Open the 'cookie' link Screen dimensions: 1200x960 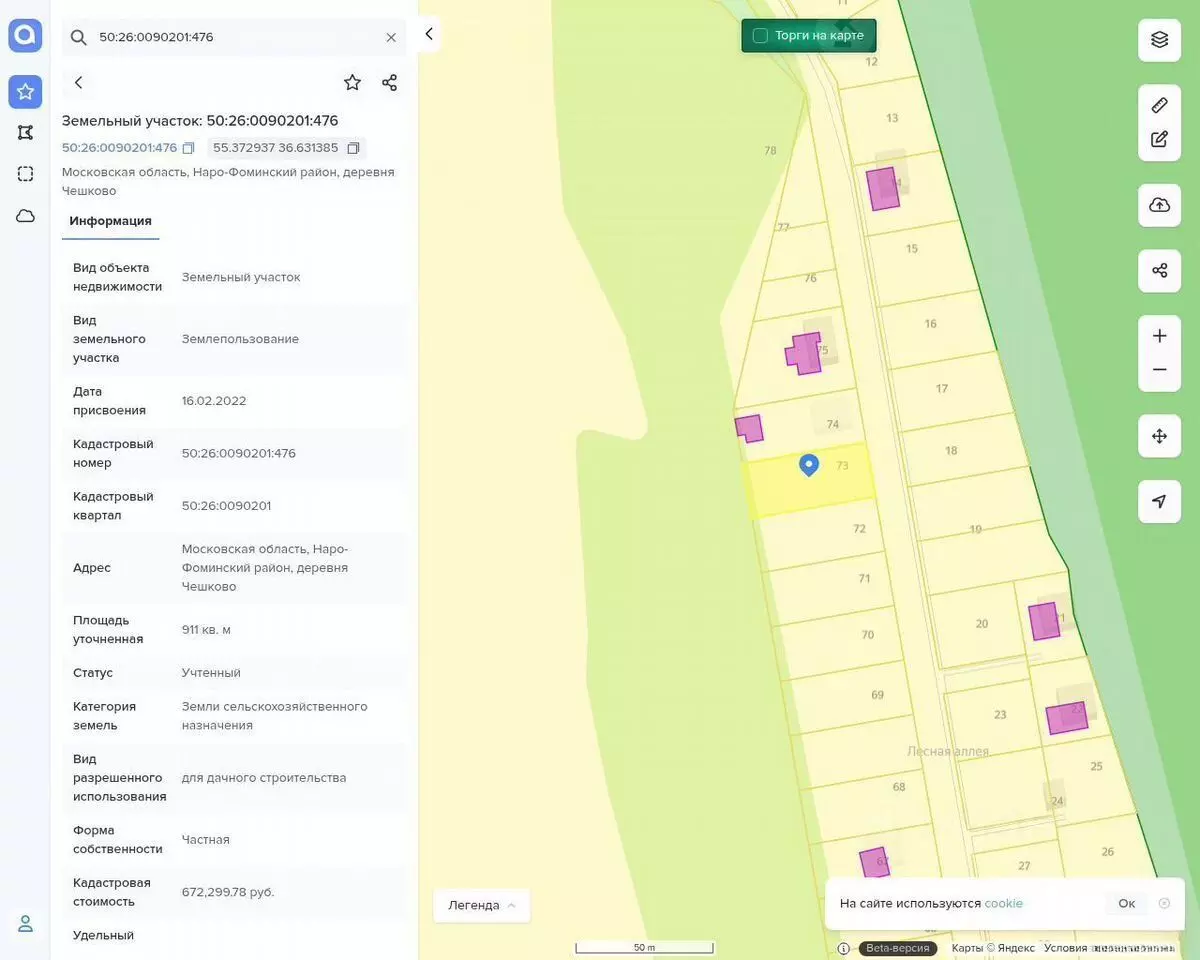1003,903
